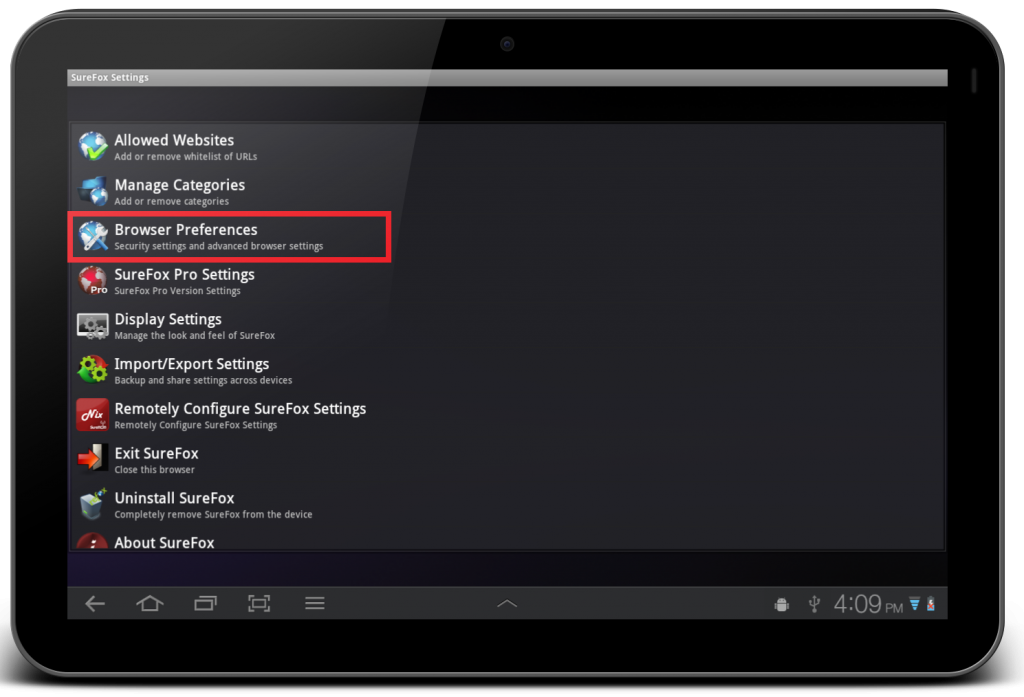Click the Manage Categories folder globe icon

point(93,191)
